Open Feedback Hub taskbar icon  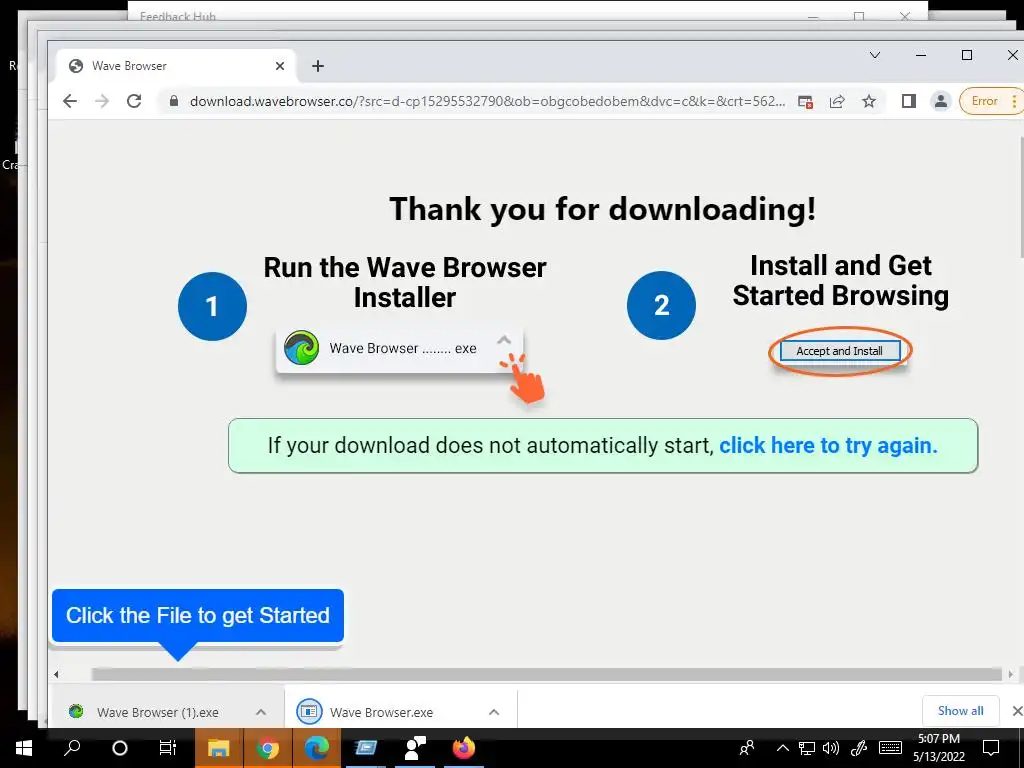coord(415,748)
